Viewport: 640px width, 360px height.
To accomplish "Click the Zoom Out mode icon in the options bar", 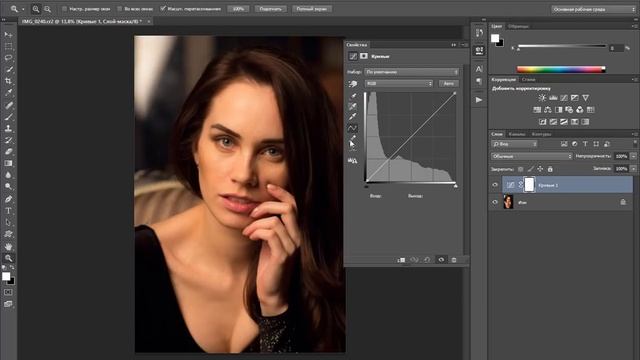I will 47,9.
